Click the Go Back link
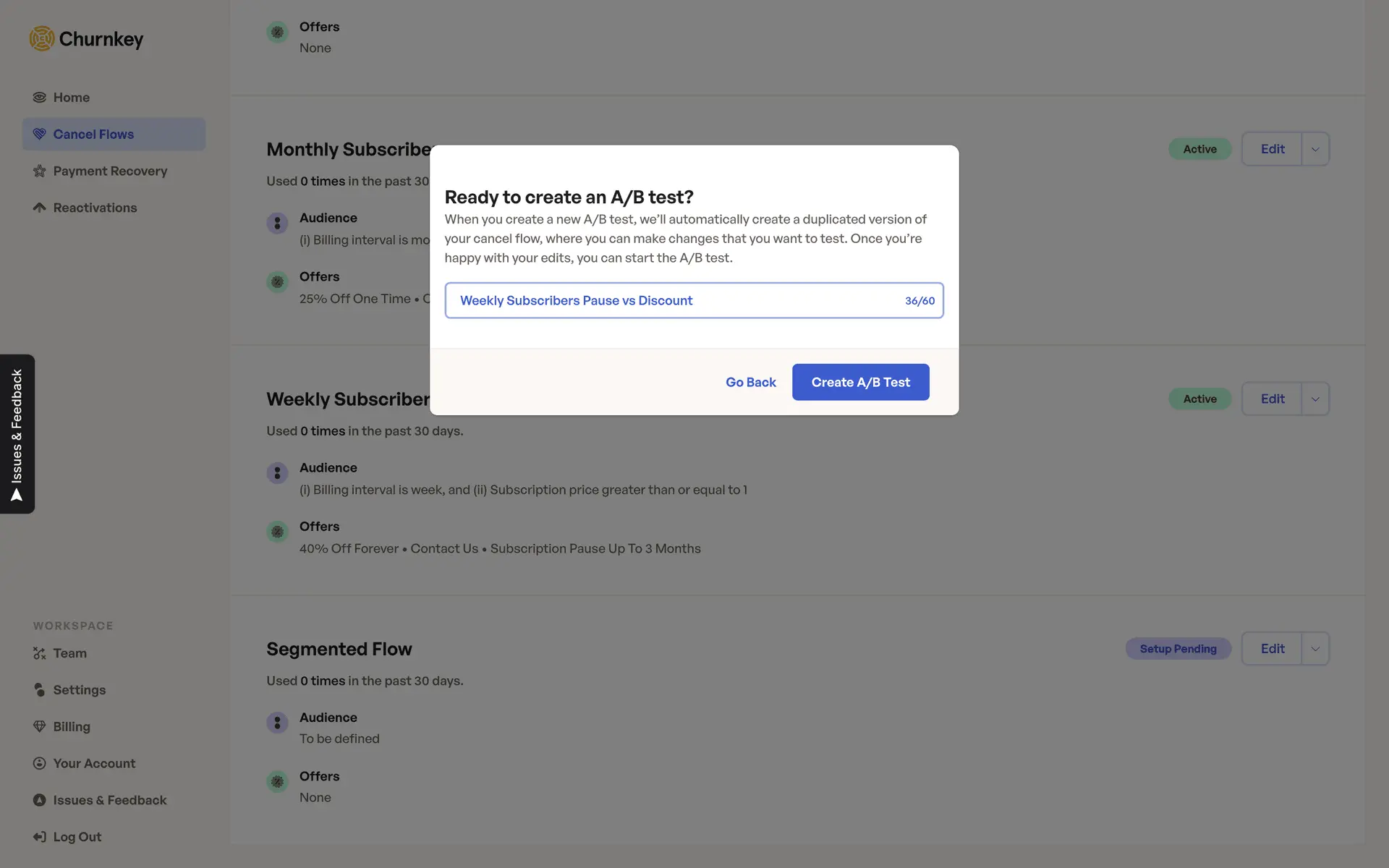Viewport: 1389px width, 868px height. tap(750, 382)
